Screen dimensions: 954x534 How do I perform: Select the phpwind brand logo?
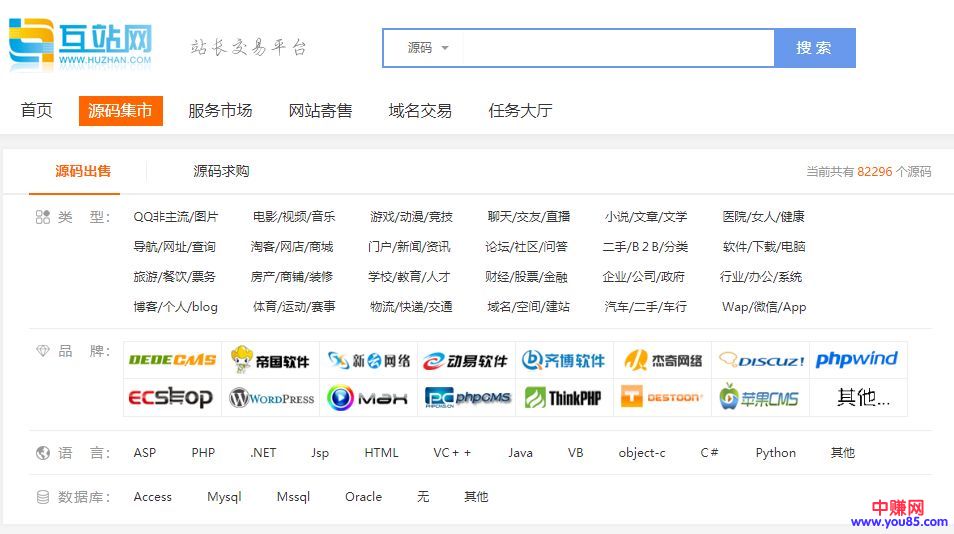pyautogui.click(x=856, y=360)
